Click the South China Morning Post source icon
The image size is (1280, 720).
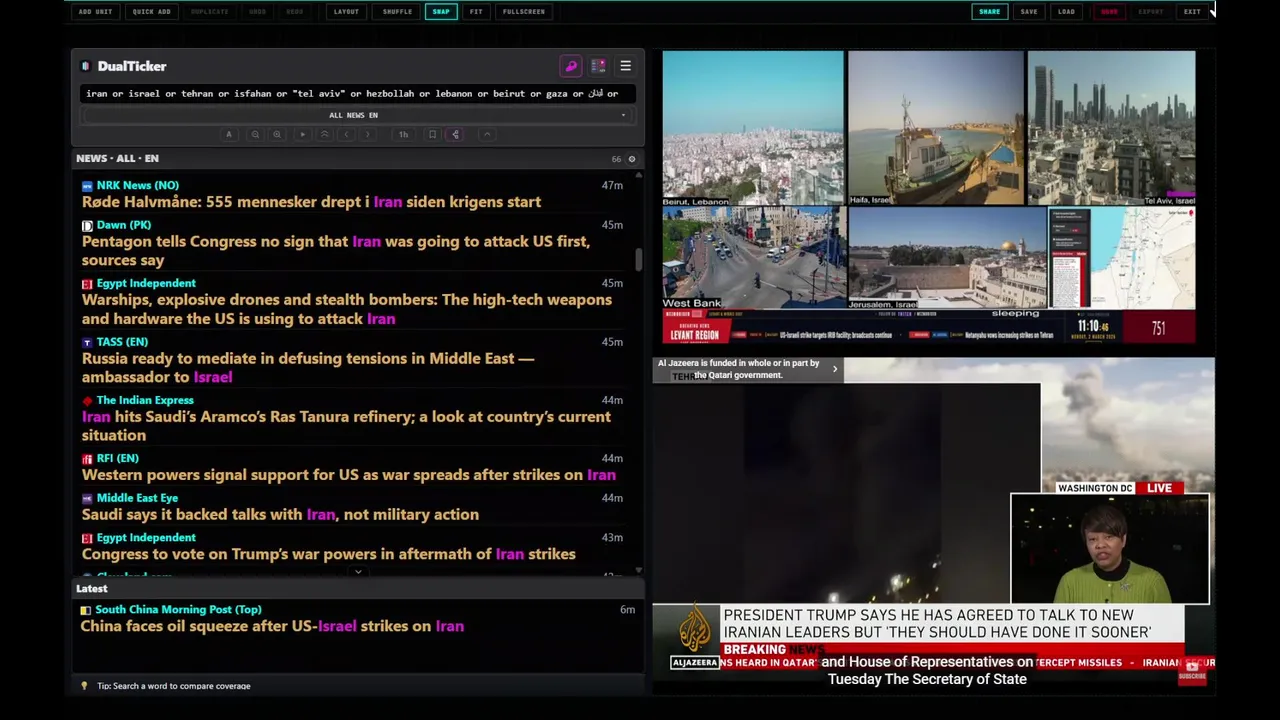[x=86, y=610]
